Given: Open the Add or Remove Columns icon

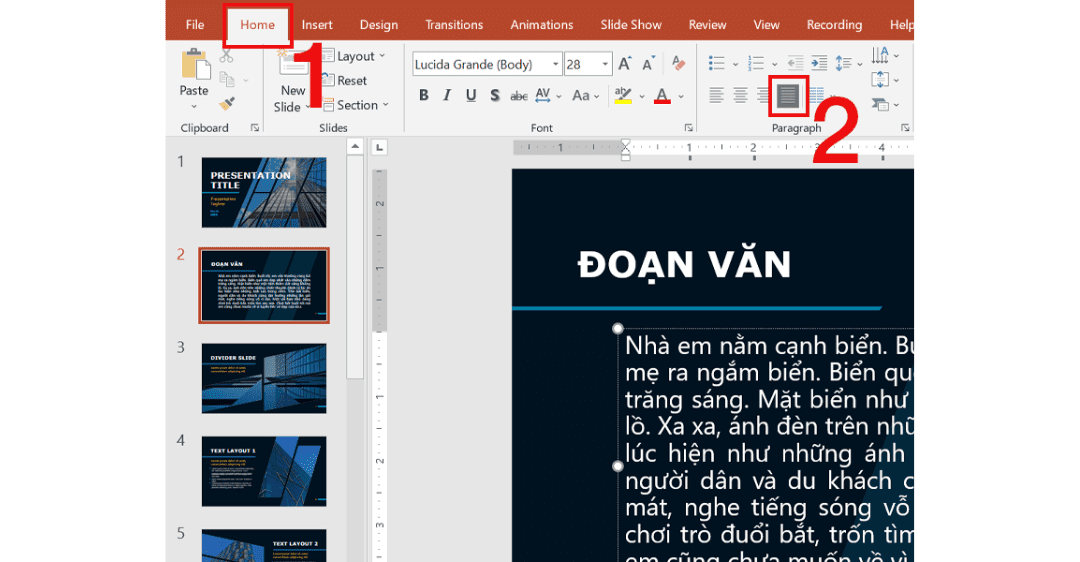Looking at the screenshot, I should 817,95.
